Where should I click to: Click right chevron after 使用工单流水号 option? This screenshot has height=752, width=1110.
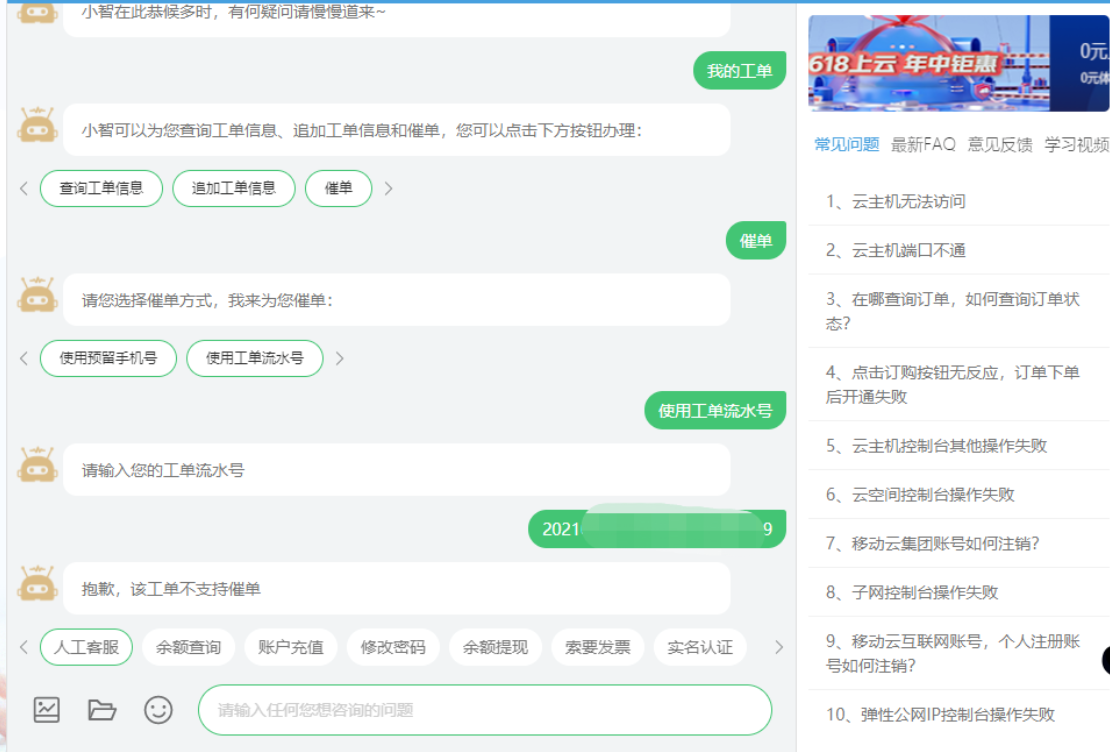click(340, 358)
